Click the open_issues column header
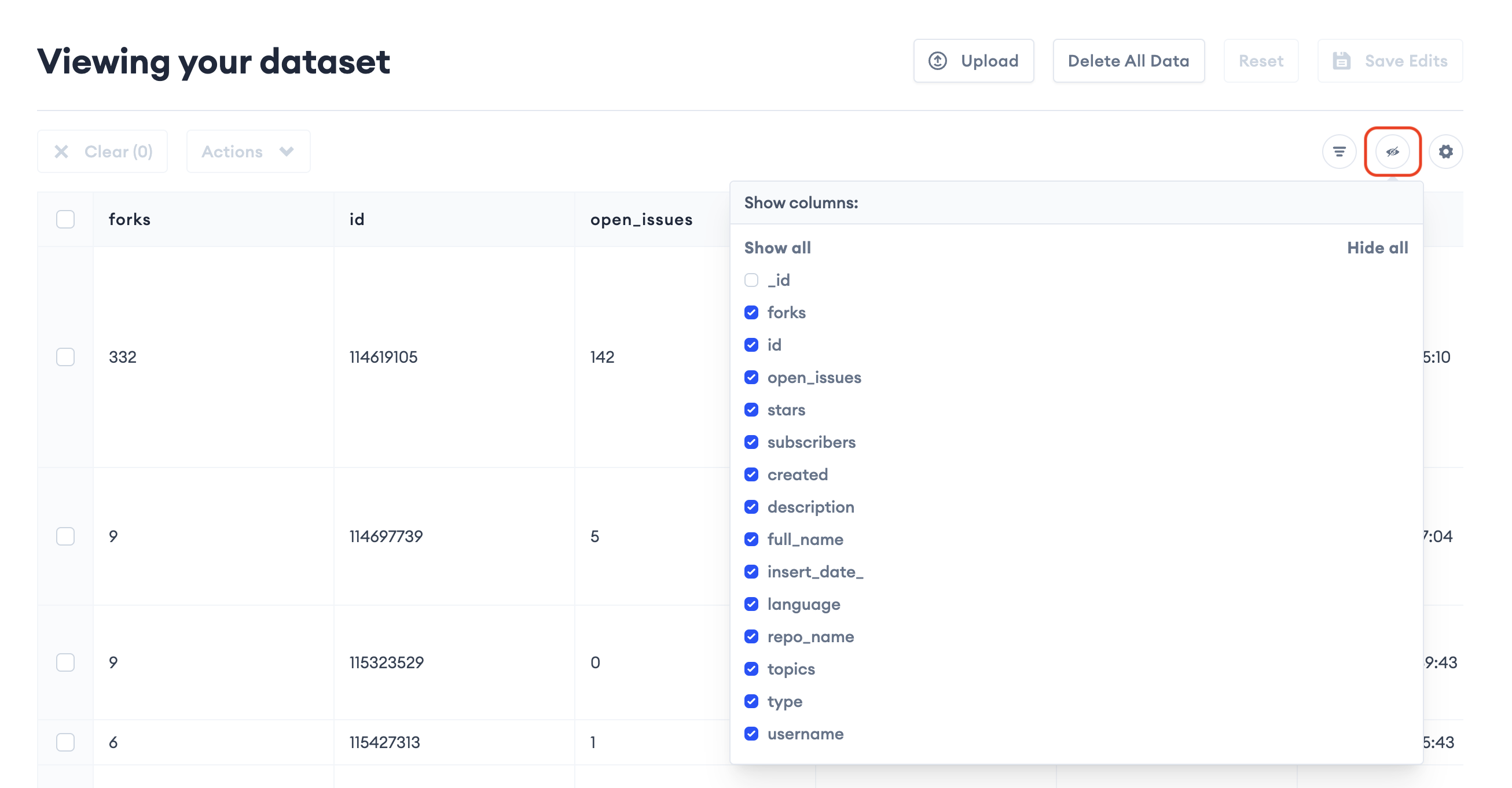Image resolution: width=1512 pixels, height=788 pixels. (x=641, y=219)
